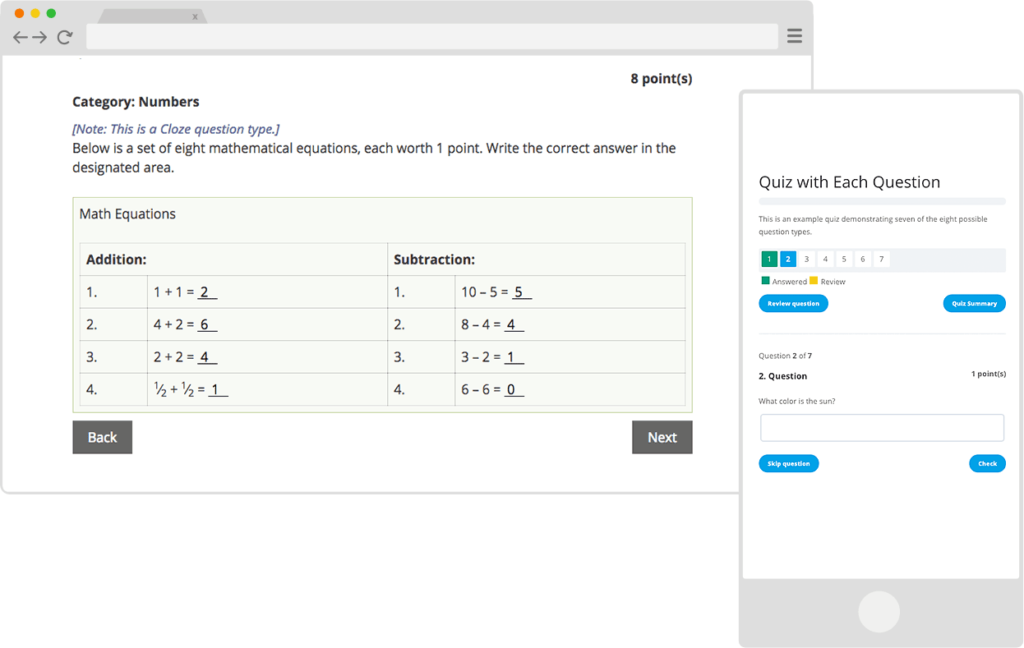Click the Review question button

(x=793, y=304)
